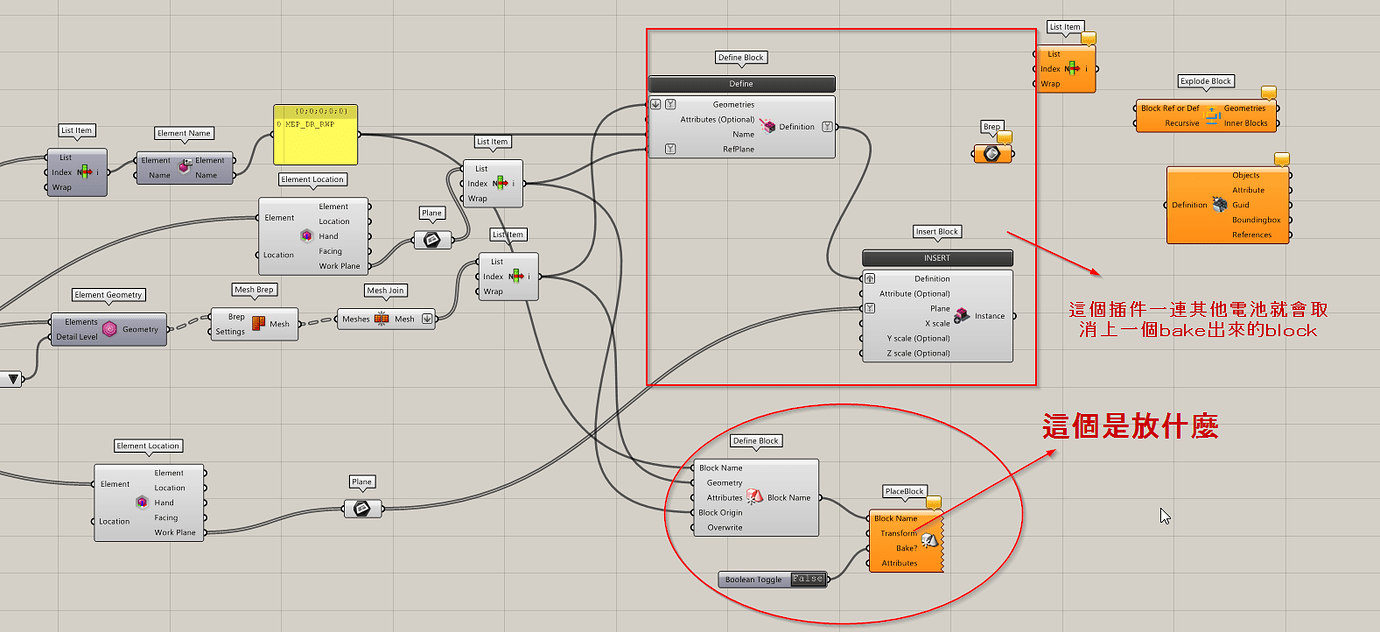Screen dimensions: 1380x632
Task: Click the Bake? input on PlaceBlock
Action: (x=906, y=548)
